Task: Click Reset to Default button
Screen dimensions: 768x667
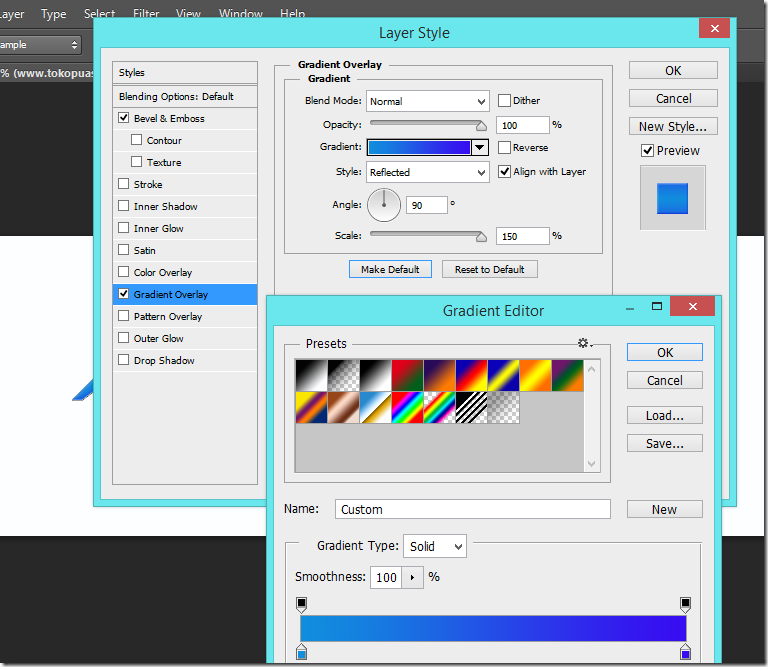Action: [490, 269]
